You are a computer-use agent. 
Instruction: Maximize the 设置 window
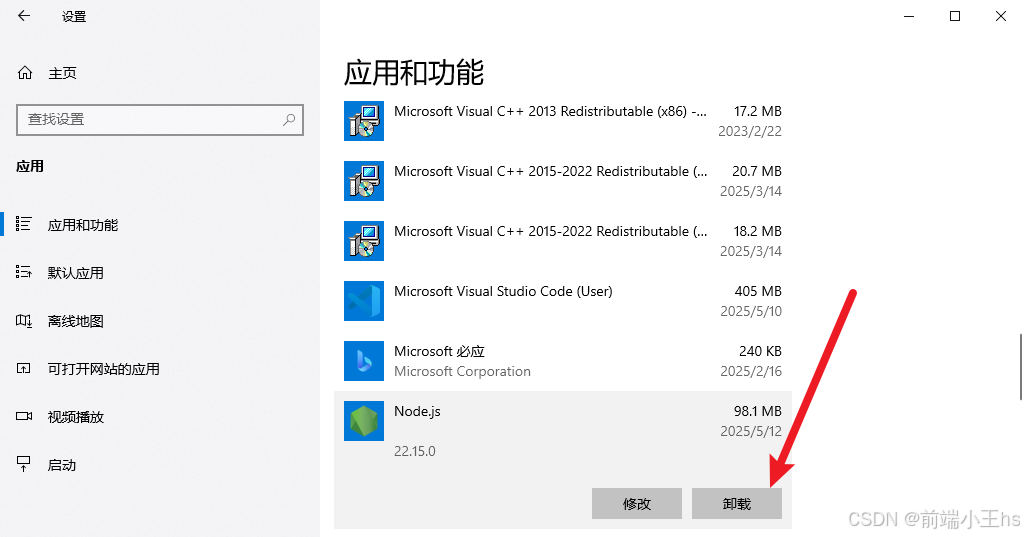tap(955, 16)
